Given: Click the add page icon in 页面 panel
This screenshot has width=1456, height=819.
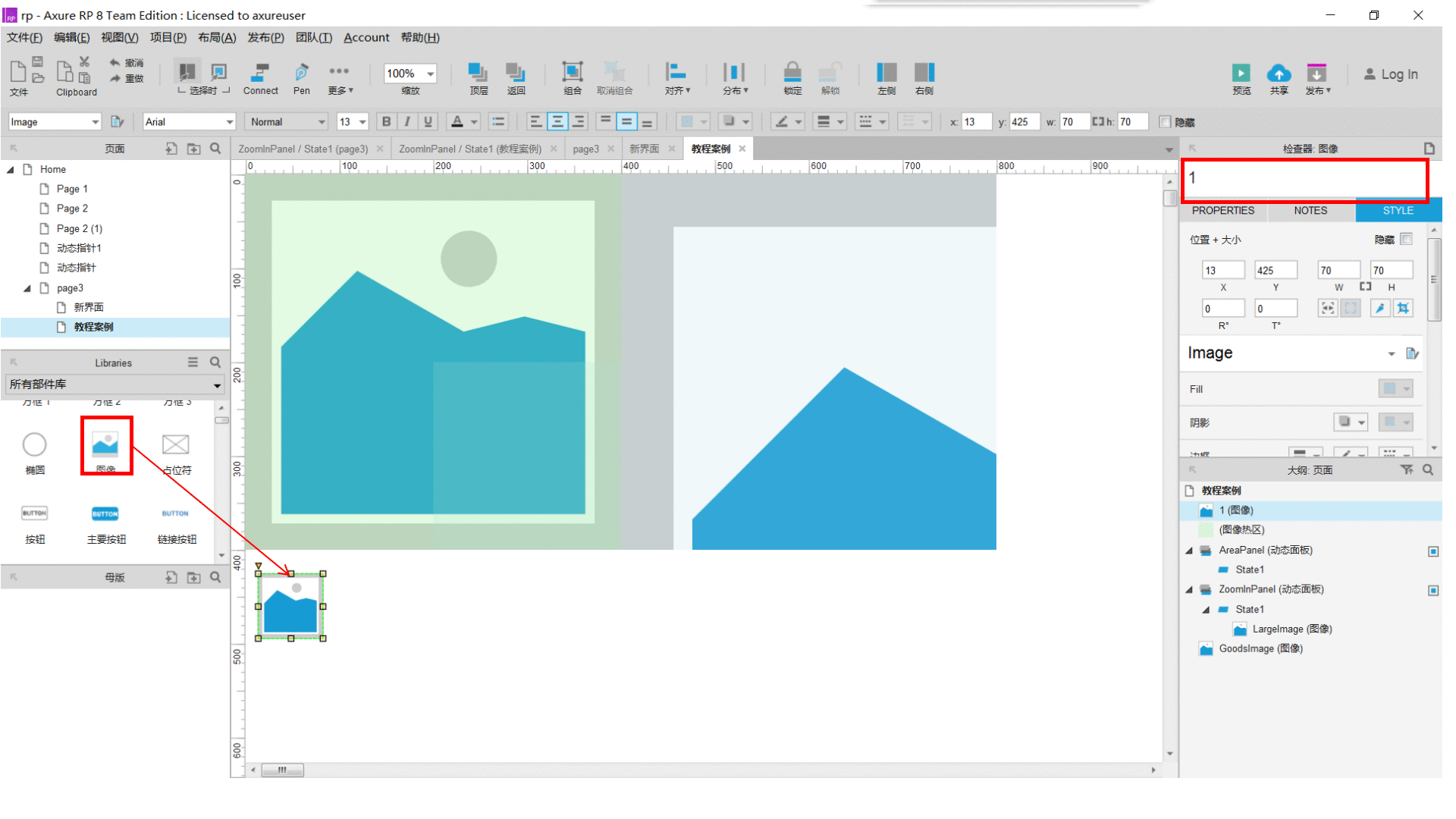Looking at the screenshot, I should (171, 149).
